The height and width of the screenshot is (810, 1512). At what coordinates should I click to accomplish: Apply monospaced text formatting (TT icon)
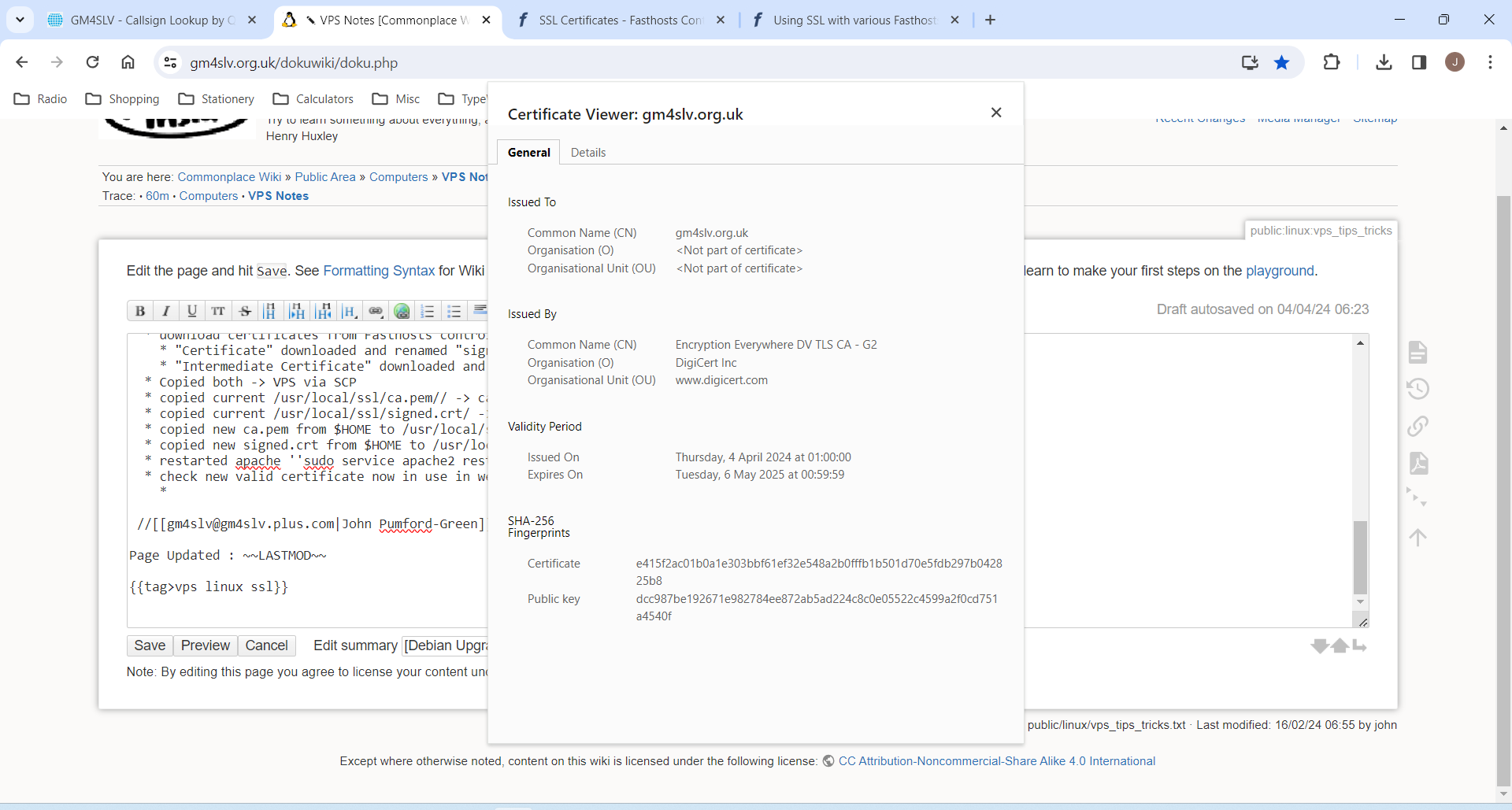(x=218, y=310)
